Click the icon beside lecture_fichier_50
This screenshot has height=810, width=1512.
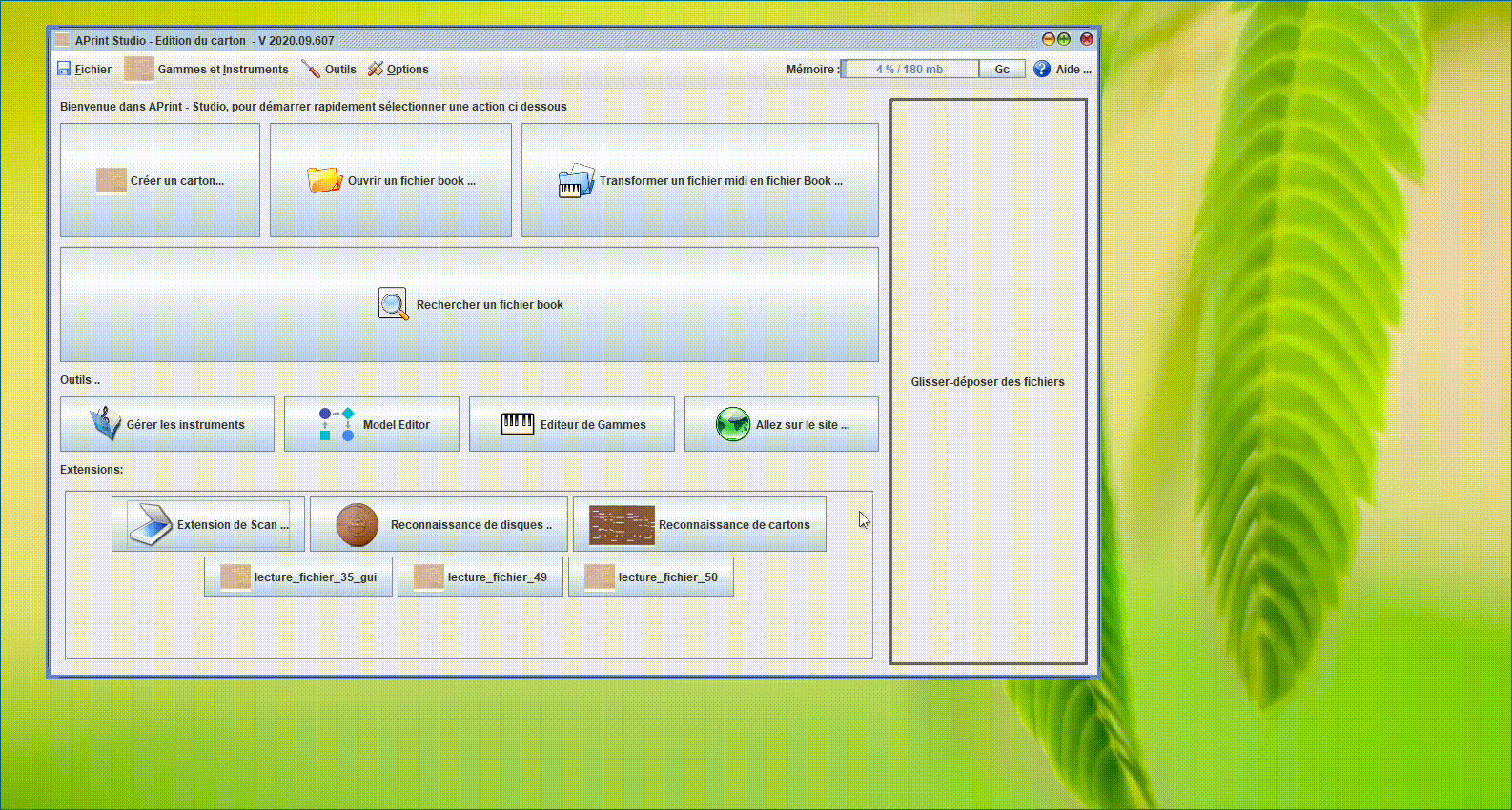point(600,577)
